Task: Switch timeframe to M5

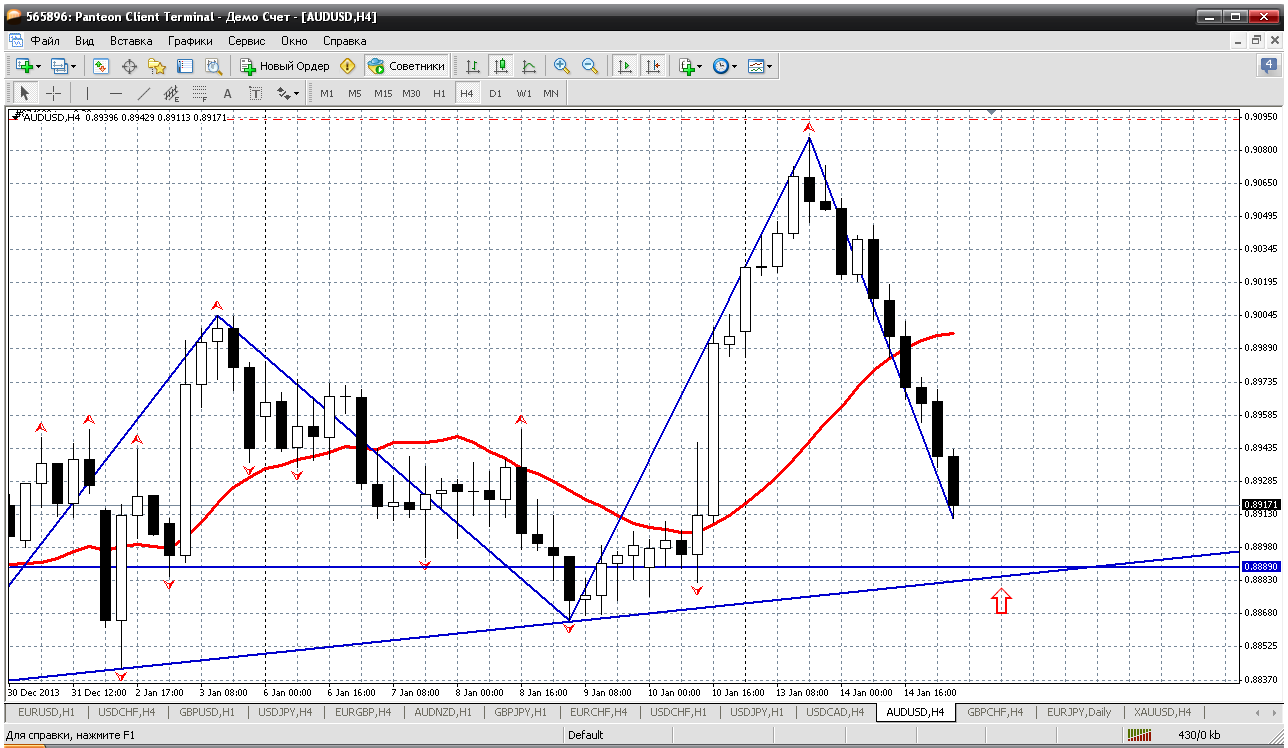Action: tap(355, 93)
